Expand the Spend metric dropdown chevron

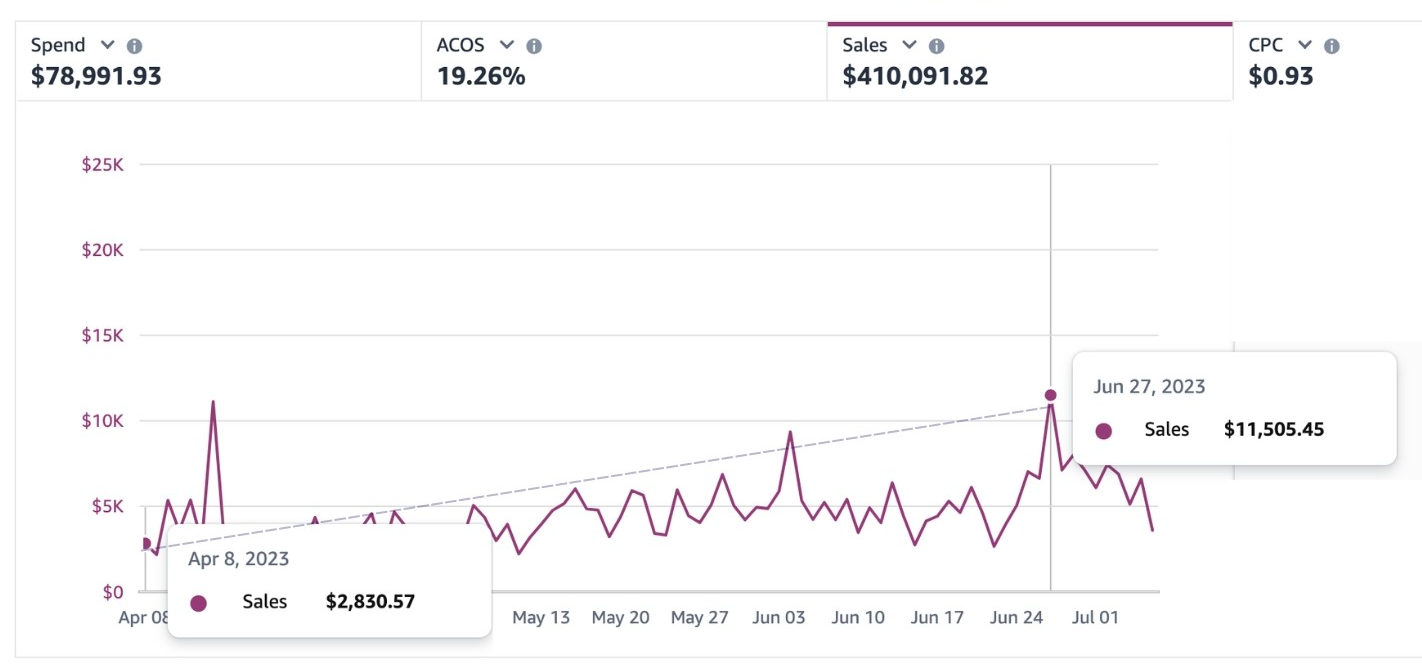[x=107, y=45]
